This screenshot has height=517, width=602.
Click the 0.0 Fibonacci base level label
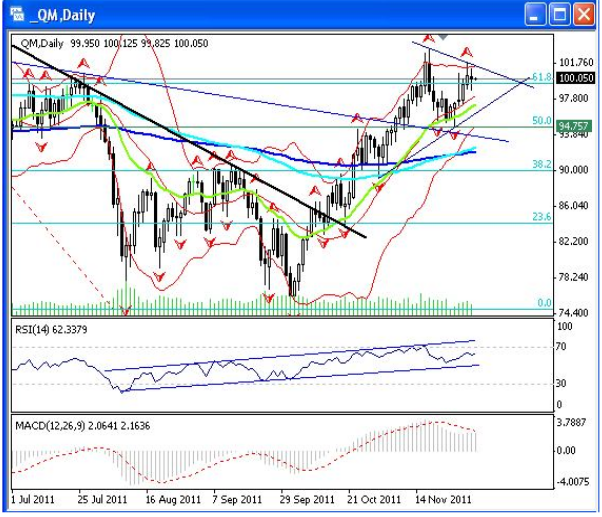[x=545, y=303]
